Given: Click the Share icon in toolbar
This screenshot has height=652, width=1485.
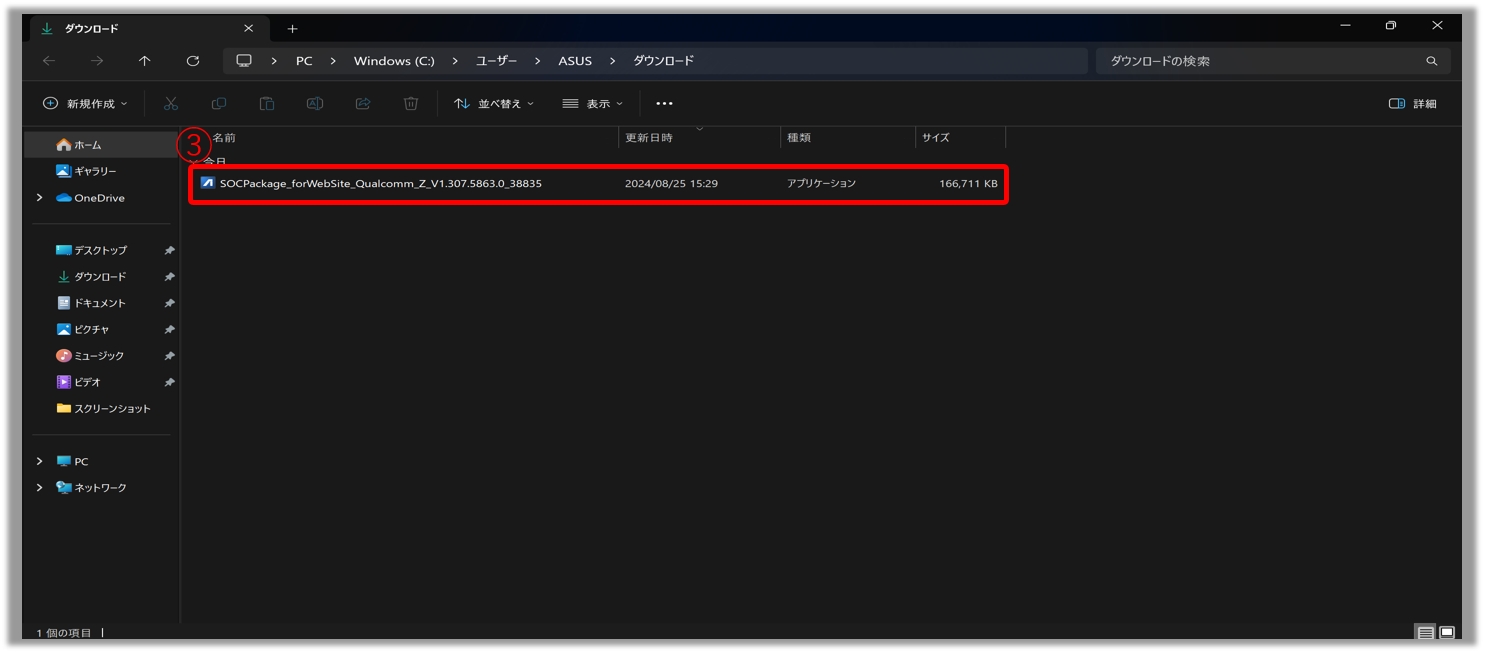Looking at the screenshot, I should coord(363,103).
